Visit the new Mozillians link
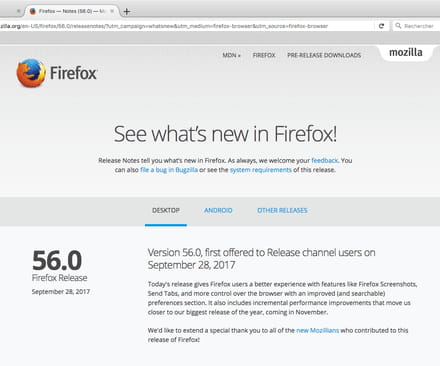Screen dimensions: 440x366 point(317,331)
